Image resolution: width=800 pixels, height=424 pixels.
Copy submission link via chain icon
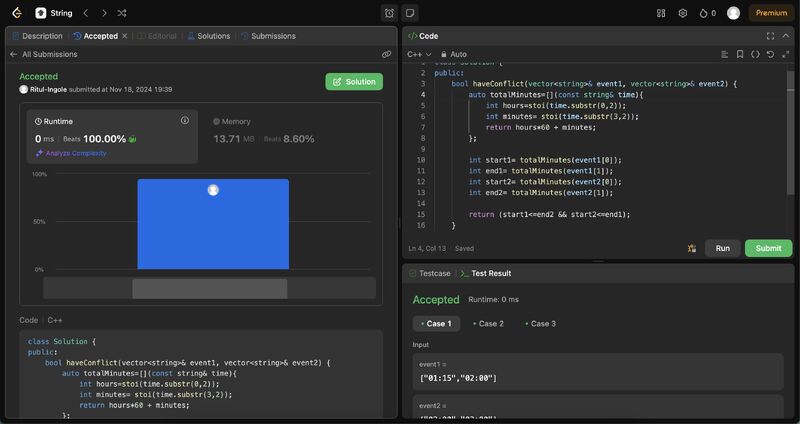(387, 54)
